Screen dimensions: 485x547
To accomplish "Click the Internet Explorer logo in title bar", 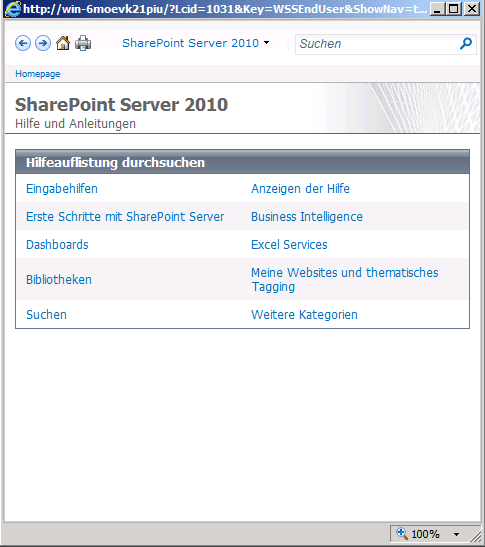I will [x=13, y=9].
